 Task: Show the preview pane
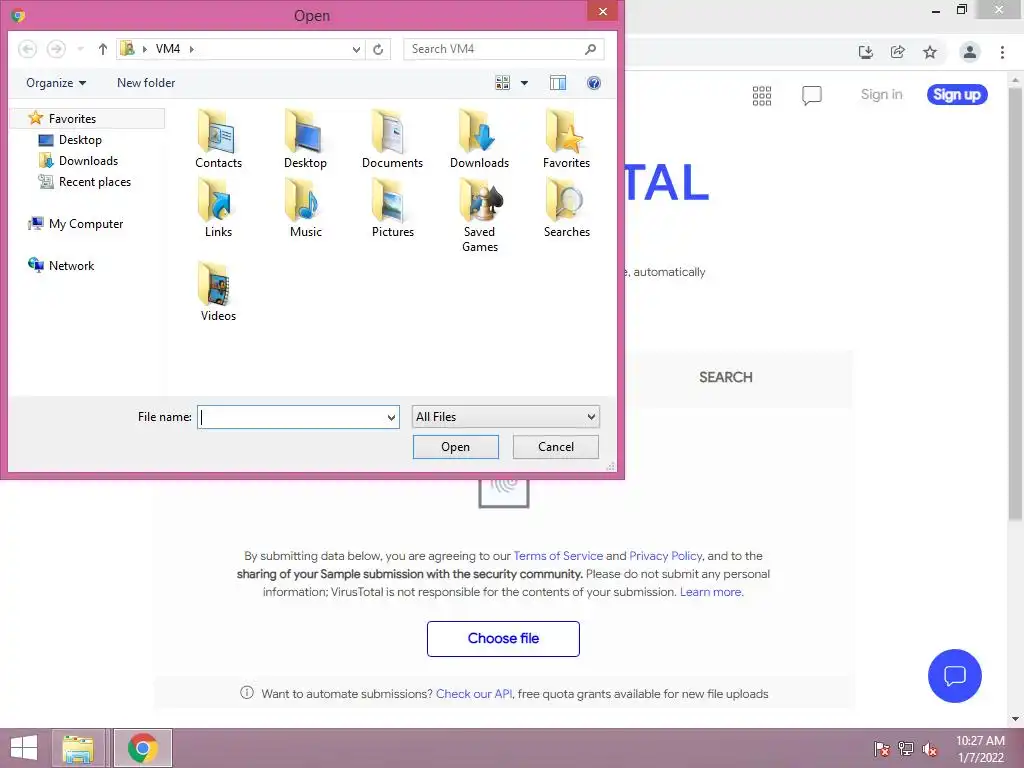(x=558, y=83)
